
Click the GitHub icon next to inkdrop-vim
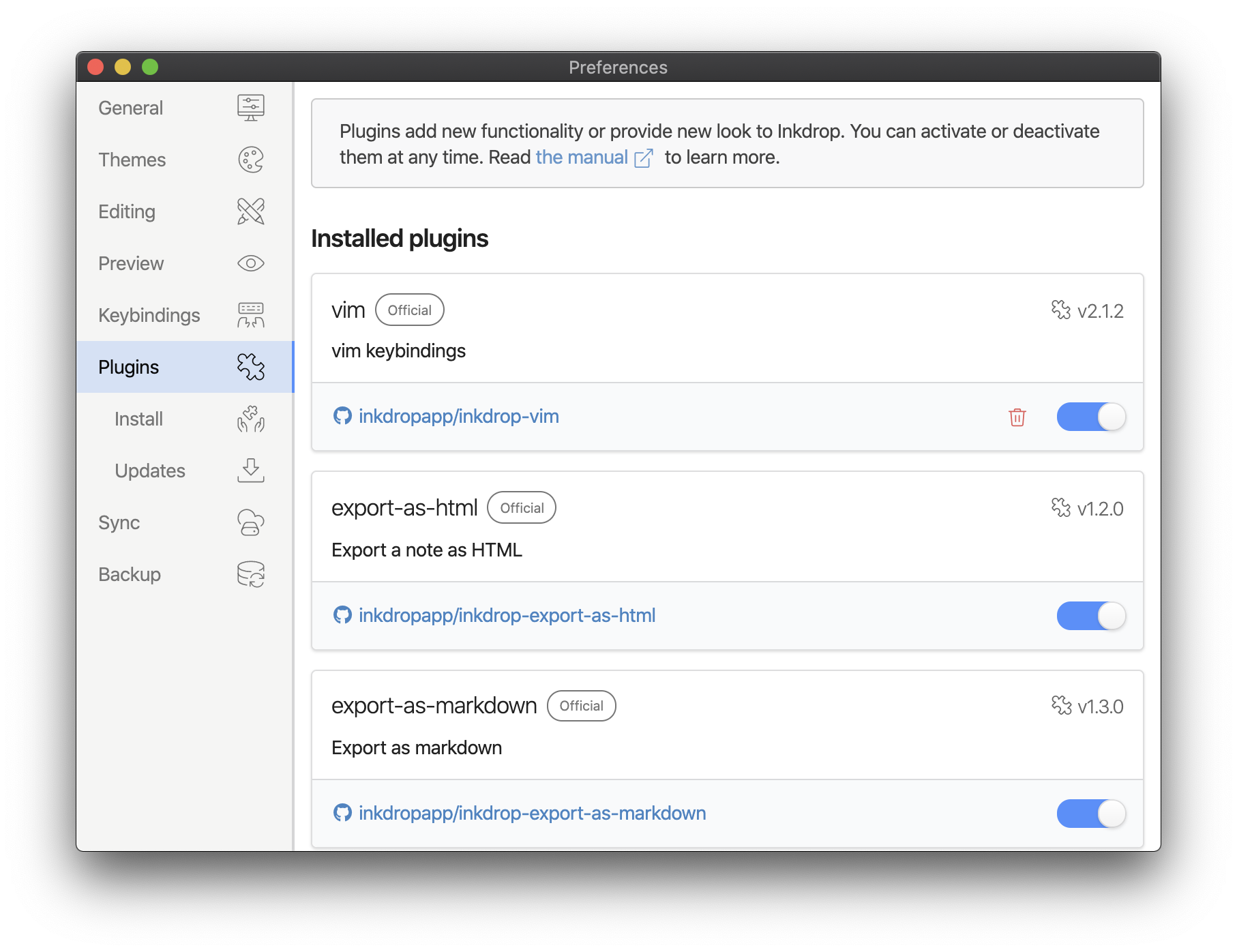click(x=343, y=416)
